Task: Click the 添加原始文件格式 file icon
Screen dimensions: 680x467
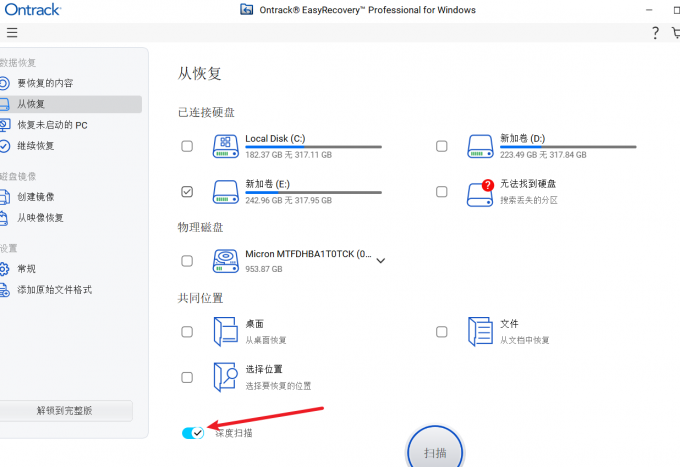Action: 4,290
